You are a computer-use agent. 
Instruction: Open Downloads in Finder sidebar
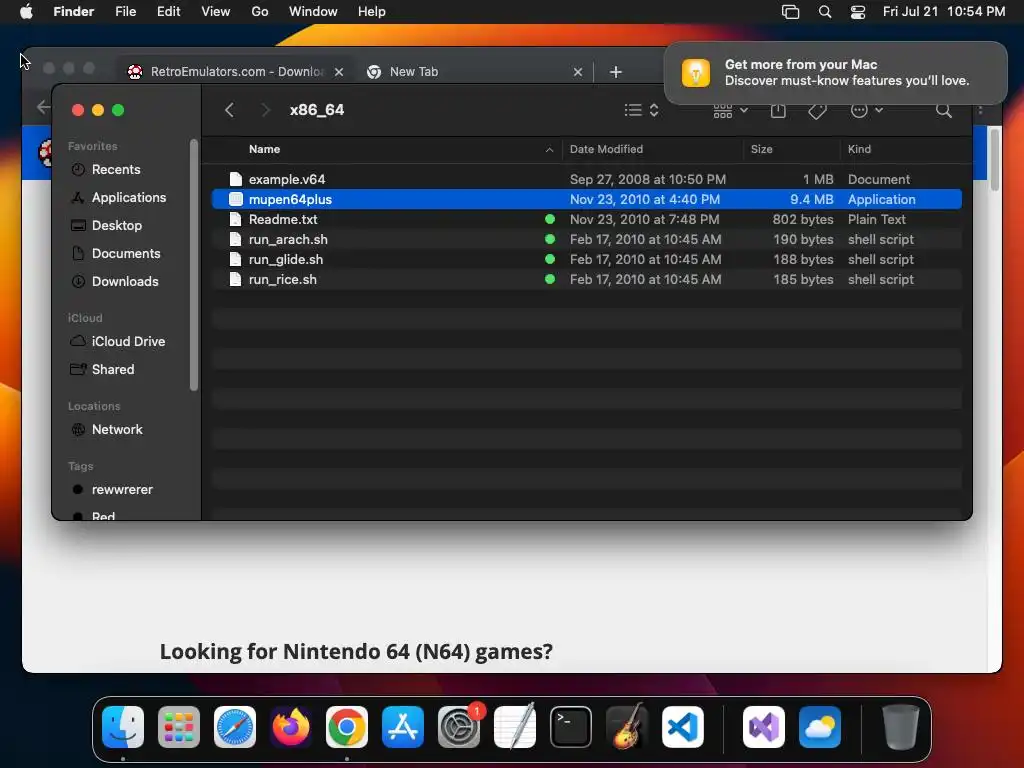click(114, 281)
